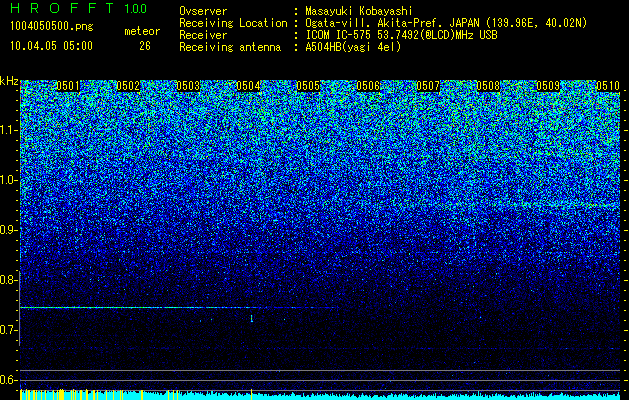The width and height of the screenshot is (629, 400).
Task: Click time marker 0506
Action: [x=368, y=86]
